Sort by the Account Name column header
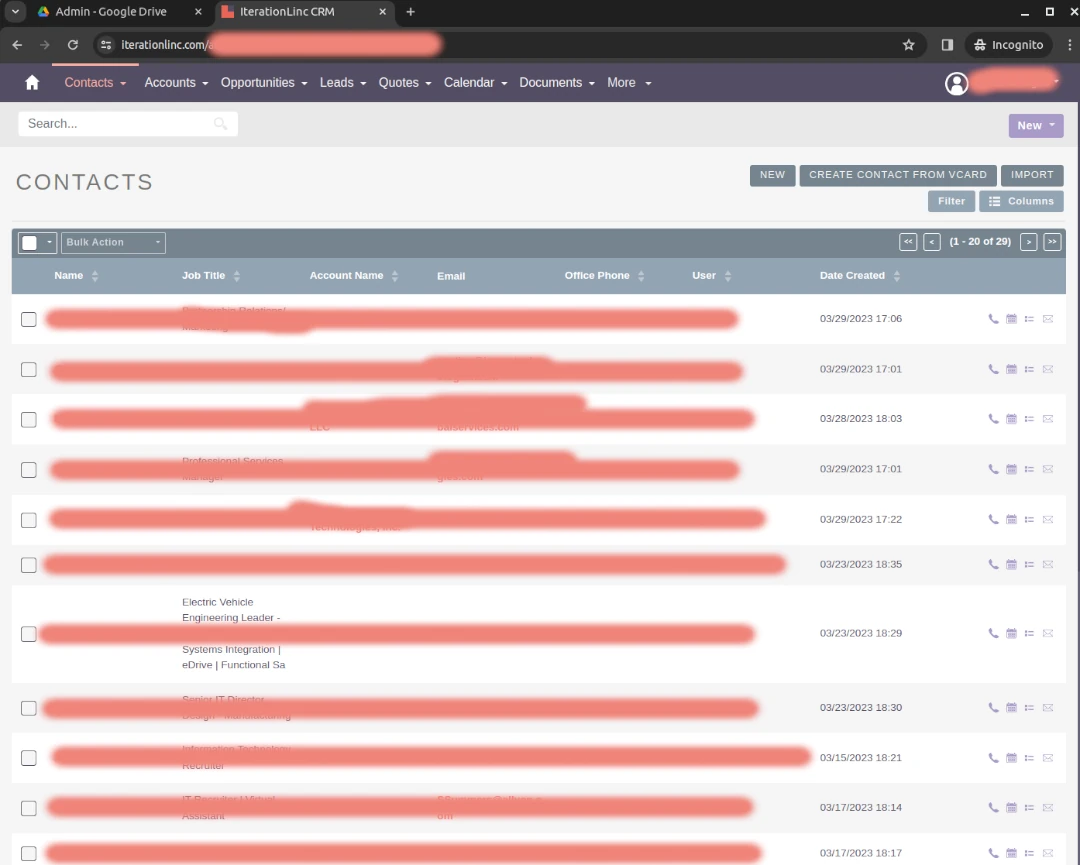The height and width of the screenshot is (865, 1080). [x=346, y=275]
